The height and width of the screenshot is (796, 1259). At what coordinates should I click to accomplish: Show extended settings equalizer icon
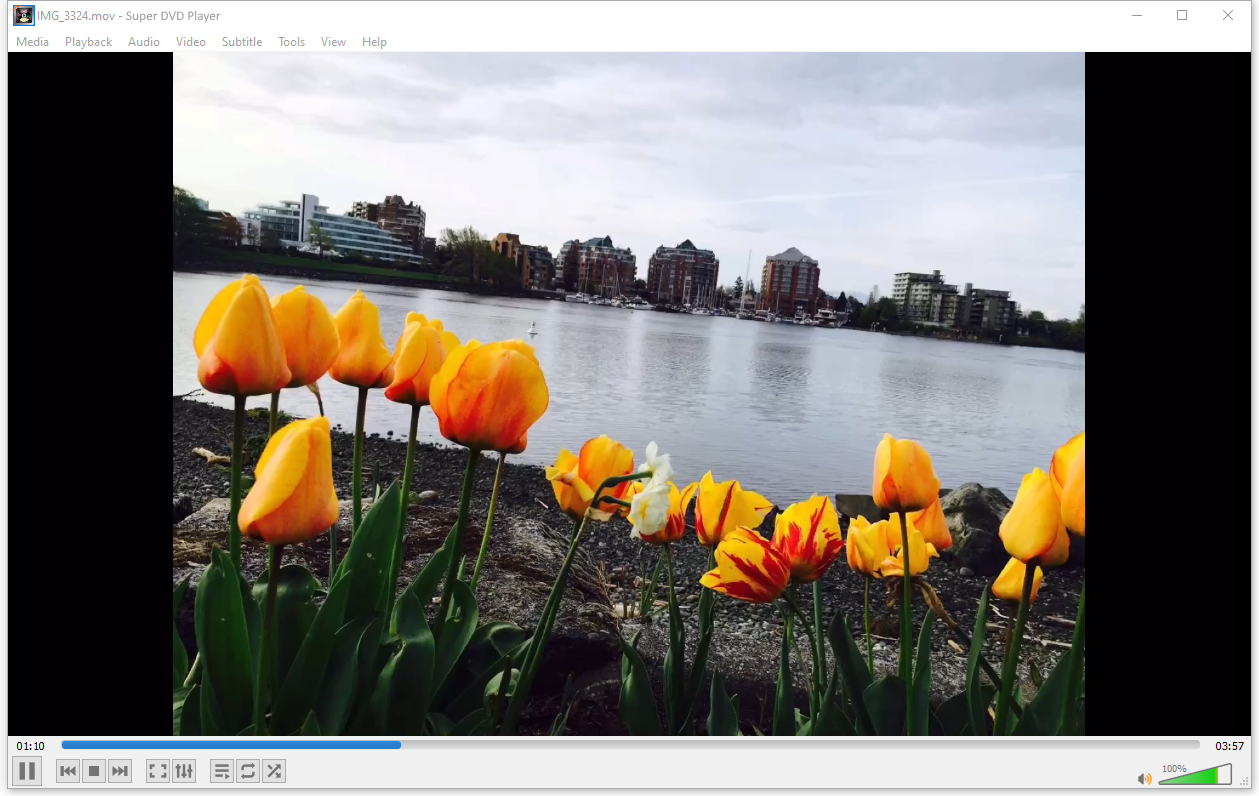[184, 771]
